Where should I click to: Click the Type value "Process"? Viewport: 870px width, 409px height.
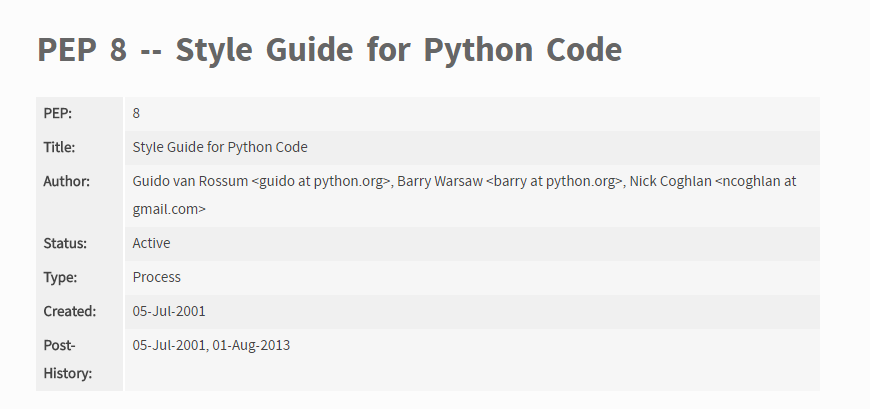157,277
